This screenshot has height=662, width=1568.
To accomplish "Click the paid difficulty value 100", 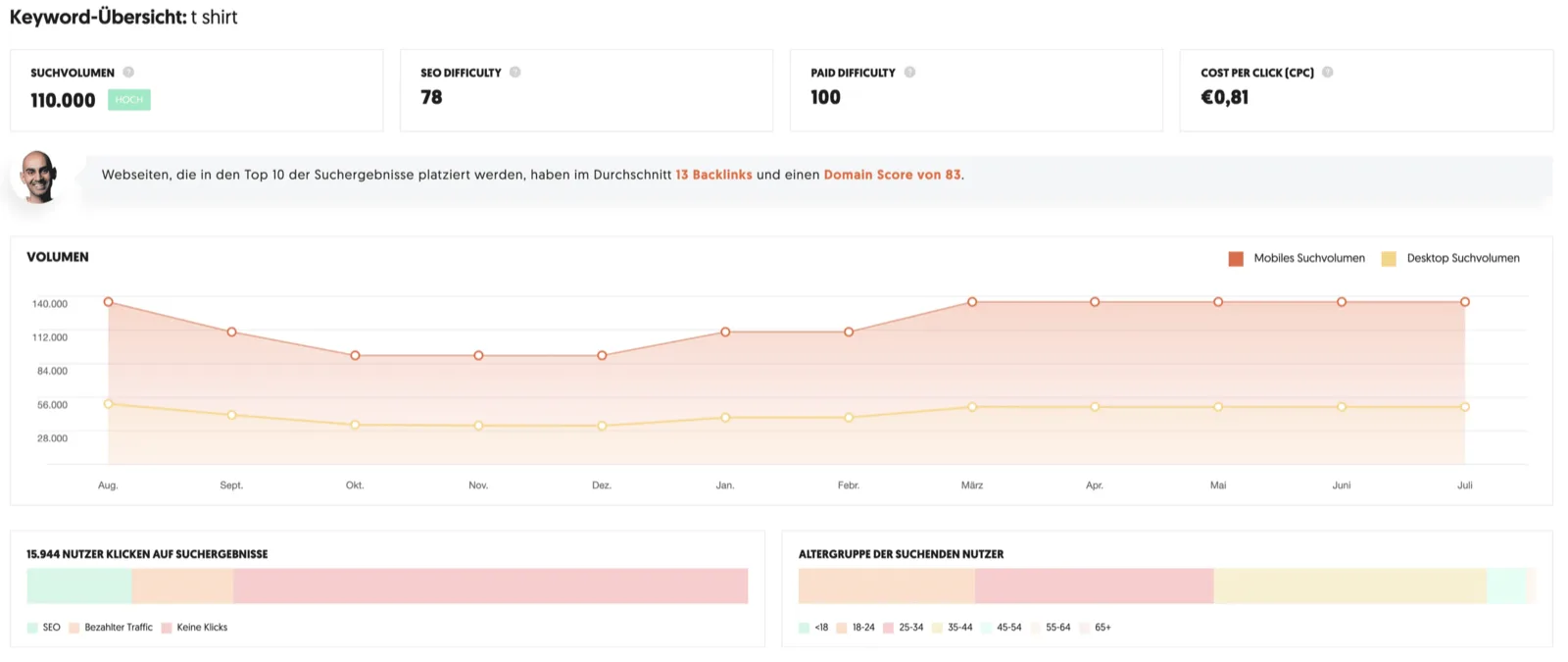I will 825,97.
